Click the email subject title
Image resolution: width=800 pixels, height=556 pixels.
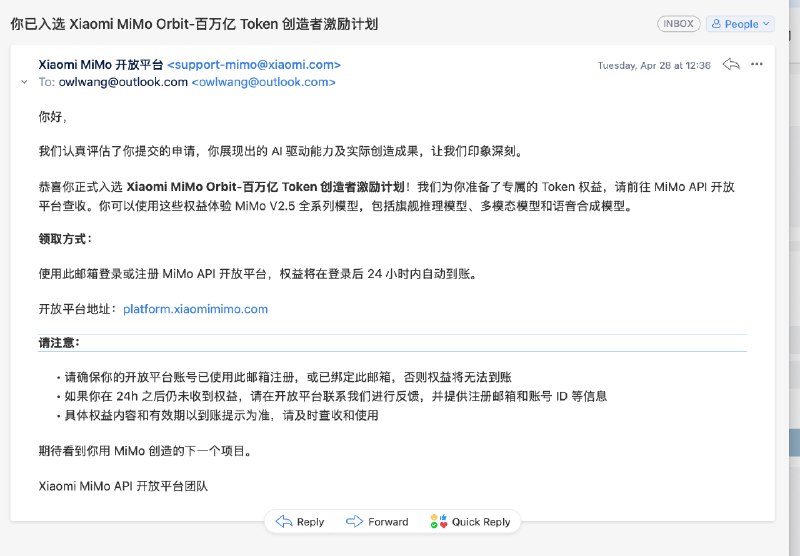click(194, 24)
